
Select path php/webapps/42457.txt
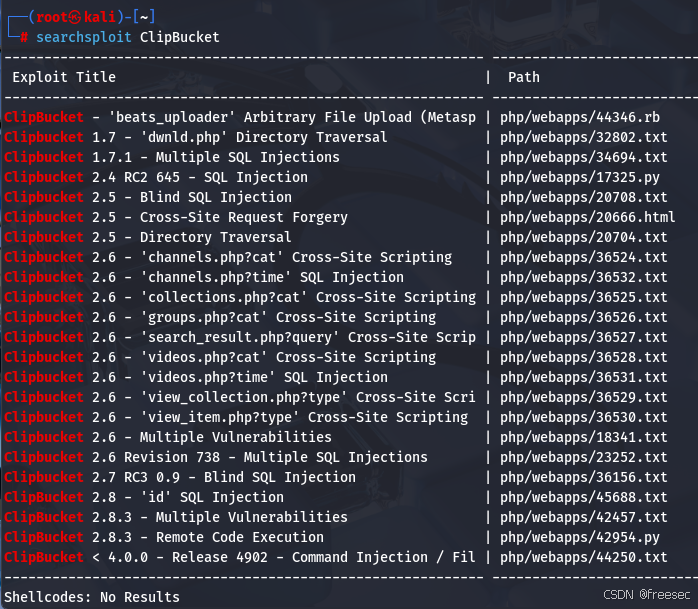click(x=584, y=518)
